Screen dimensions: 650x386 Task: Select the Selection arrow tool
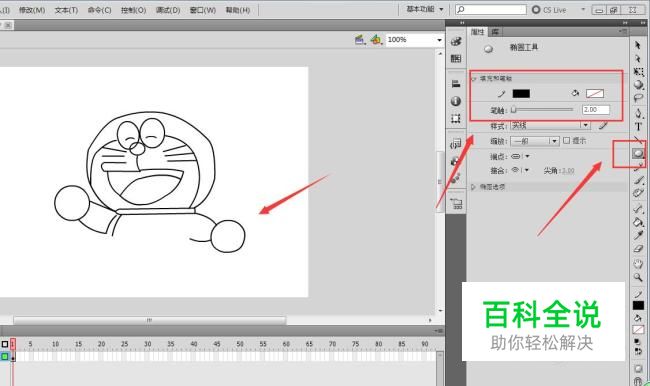[638, 45]
